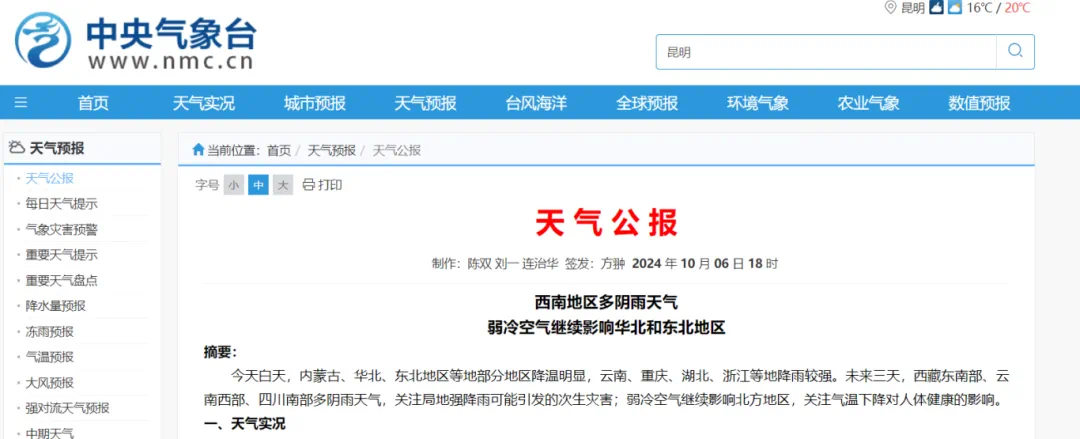
Task: Click the night weather icon in header
Action: [936, 8]
